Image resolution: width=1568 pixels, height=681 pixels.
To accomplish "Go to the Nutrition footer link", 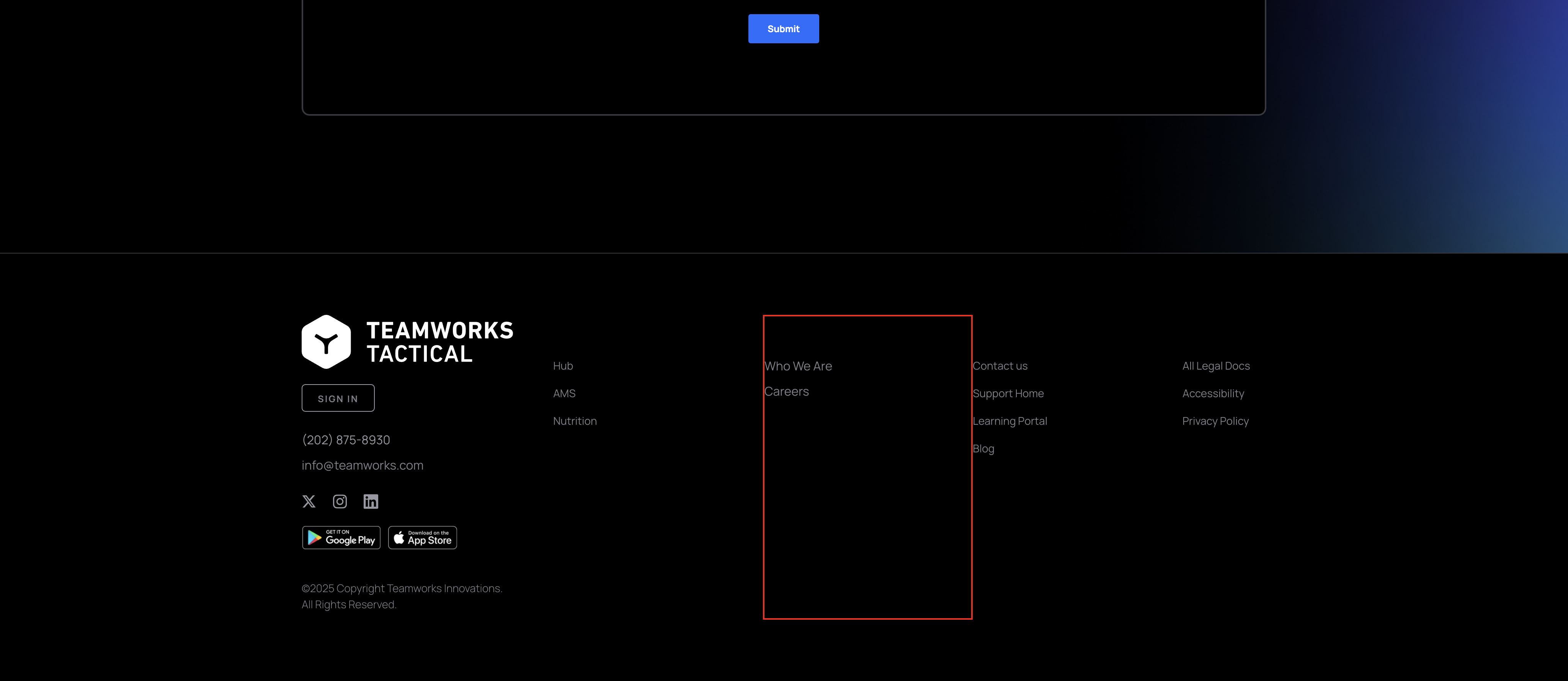I will pyautogui.click(x=575, y=421).
